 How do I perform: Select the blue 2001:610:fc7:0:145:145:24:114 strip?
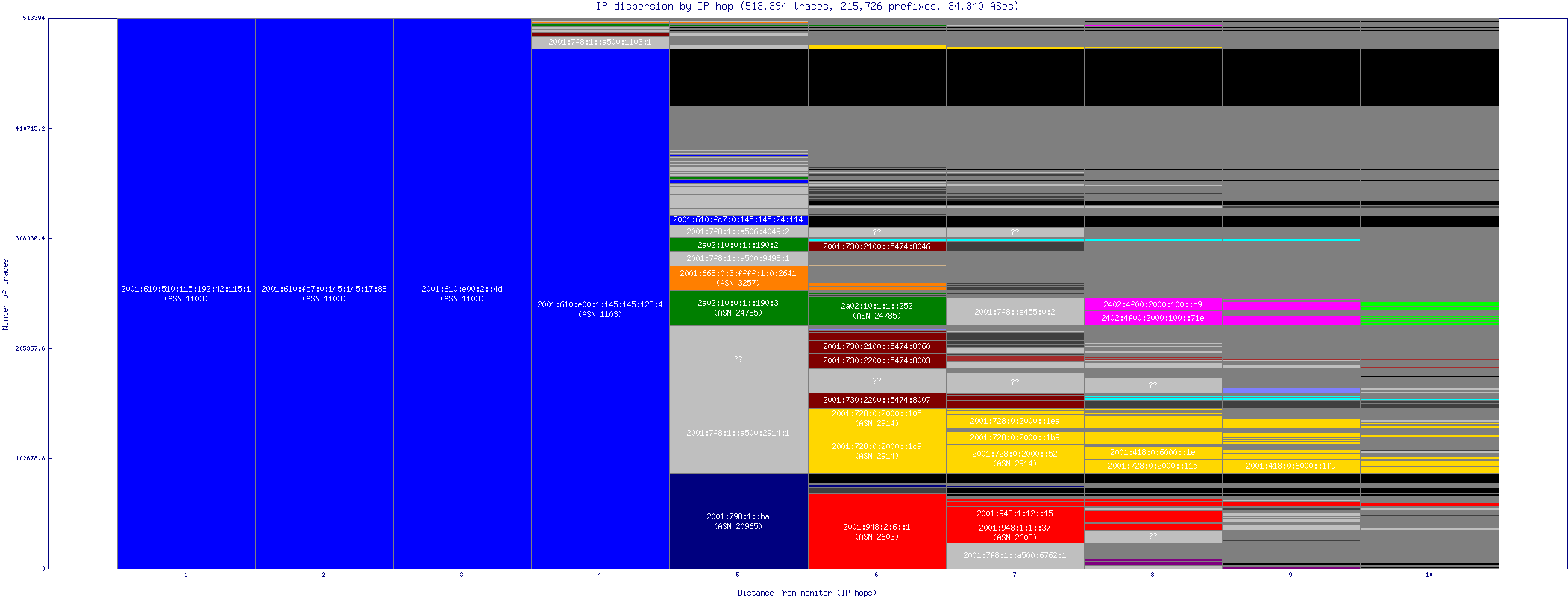click(738, 220)
